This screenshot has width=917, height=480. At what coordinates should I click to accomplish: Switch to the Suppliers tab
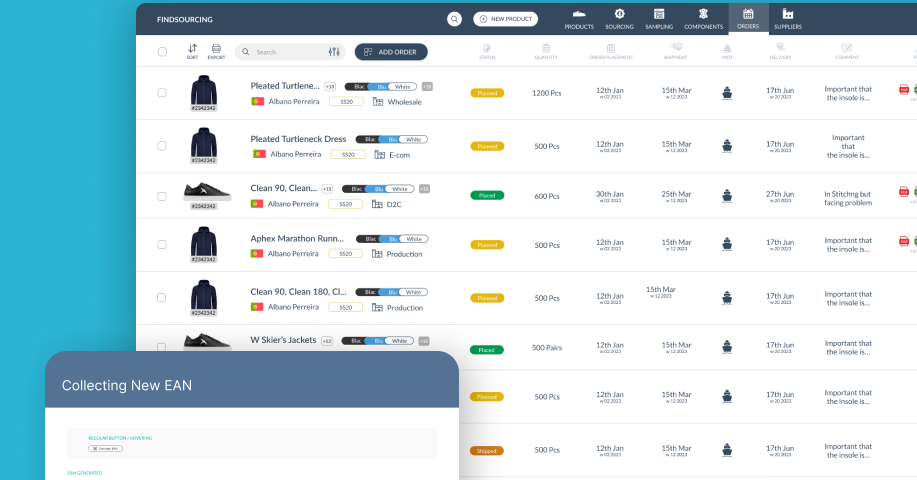[787, 18]
